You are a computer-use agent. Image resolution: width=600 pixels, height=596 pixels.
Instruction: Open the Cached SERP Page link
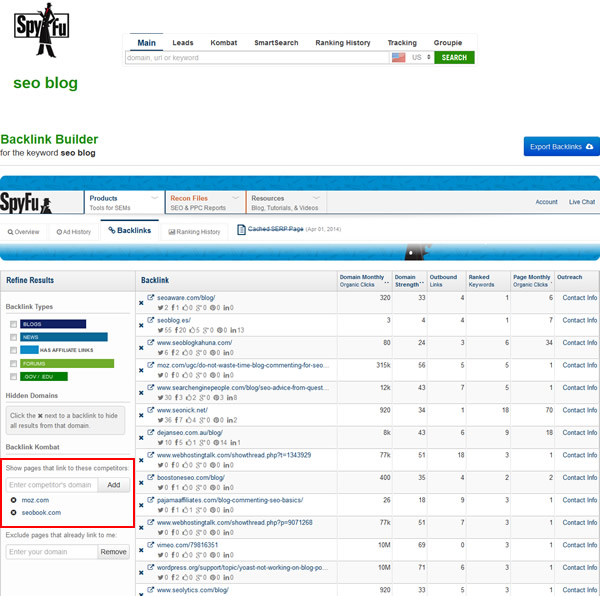276,229
